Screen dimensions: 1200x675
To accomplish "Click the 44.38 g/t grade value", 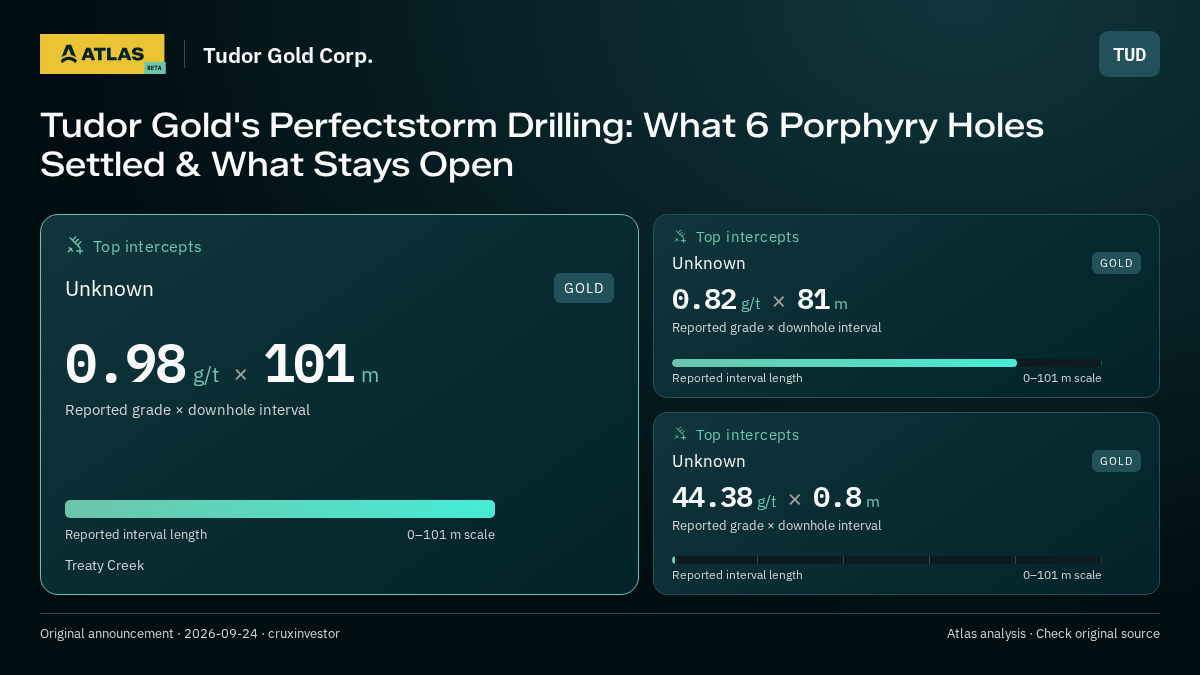I will tap(724, 498).
